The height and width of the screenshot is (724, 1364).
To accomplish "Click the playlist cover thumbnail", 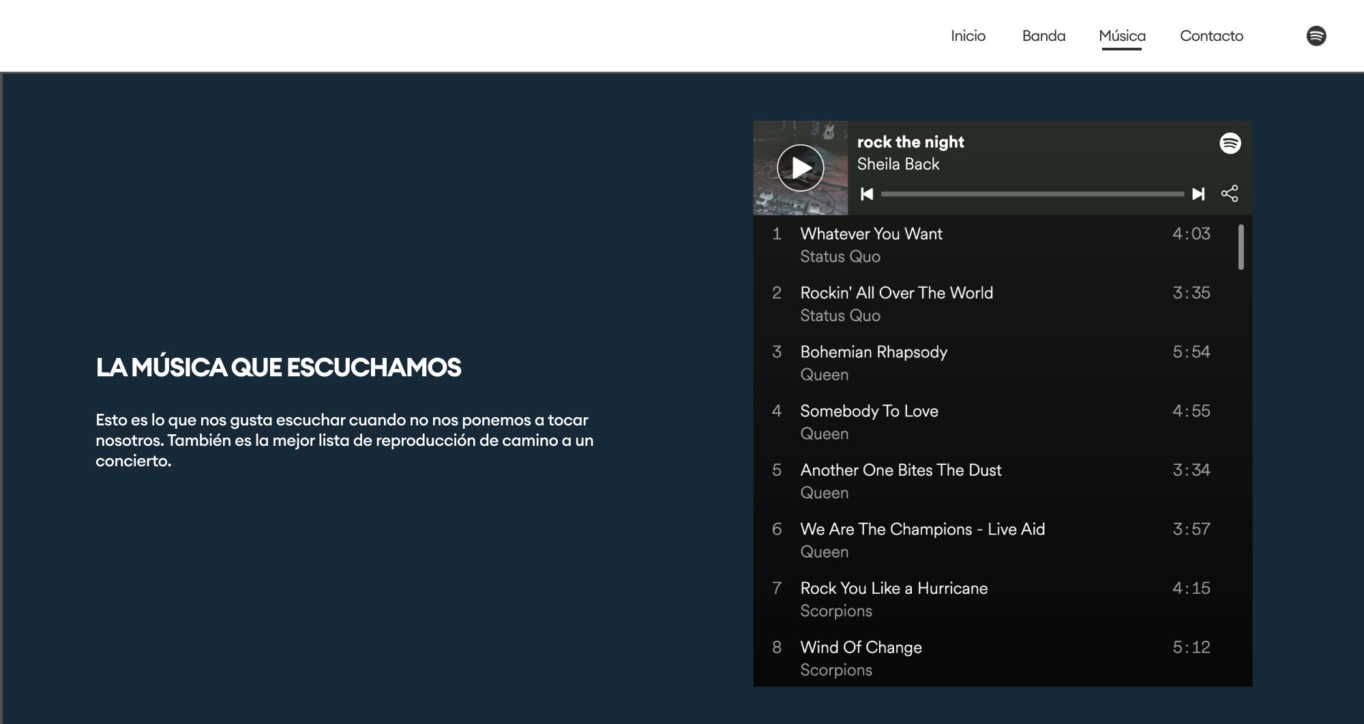I will (800, 167).
